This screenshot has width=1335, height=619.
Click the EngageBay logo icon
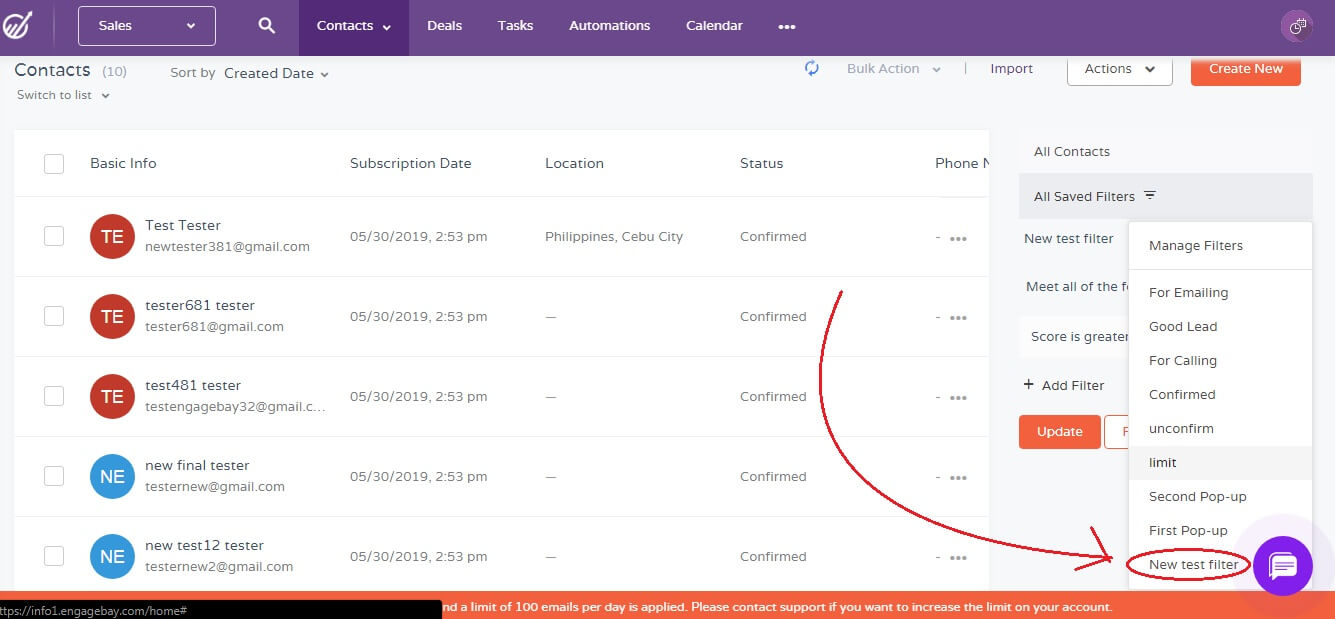16,26
